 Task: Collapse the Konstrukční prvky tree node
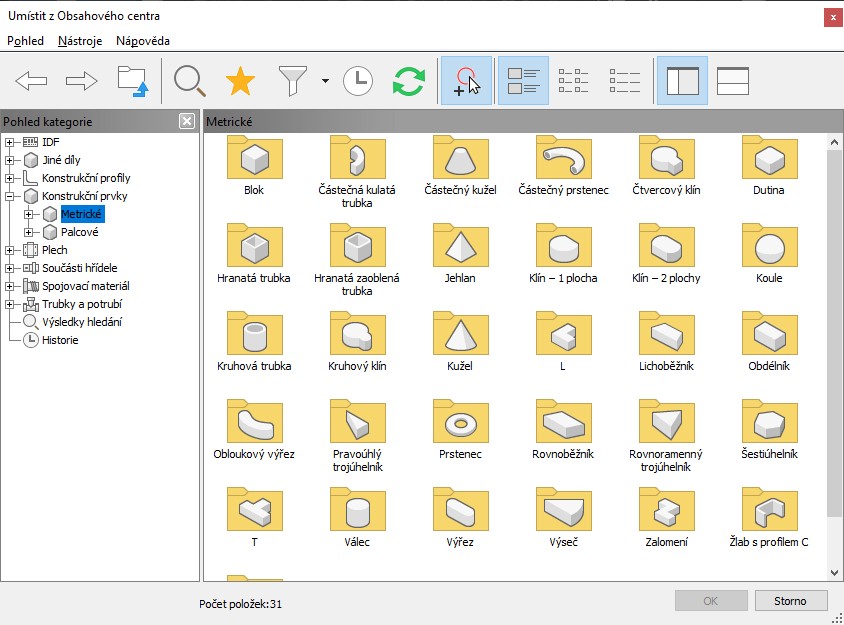pos(10,196)
